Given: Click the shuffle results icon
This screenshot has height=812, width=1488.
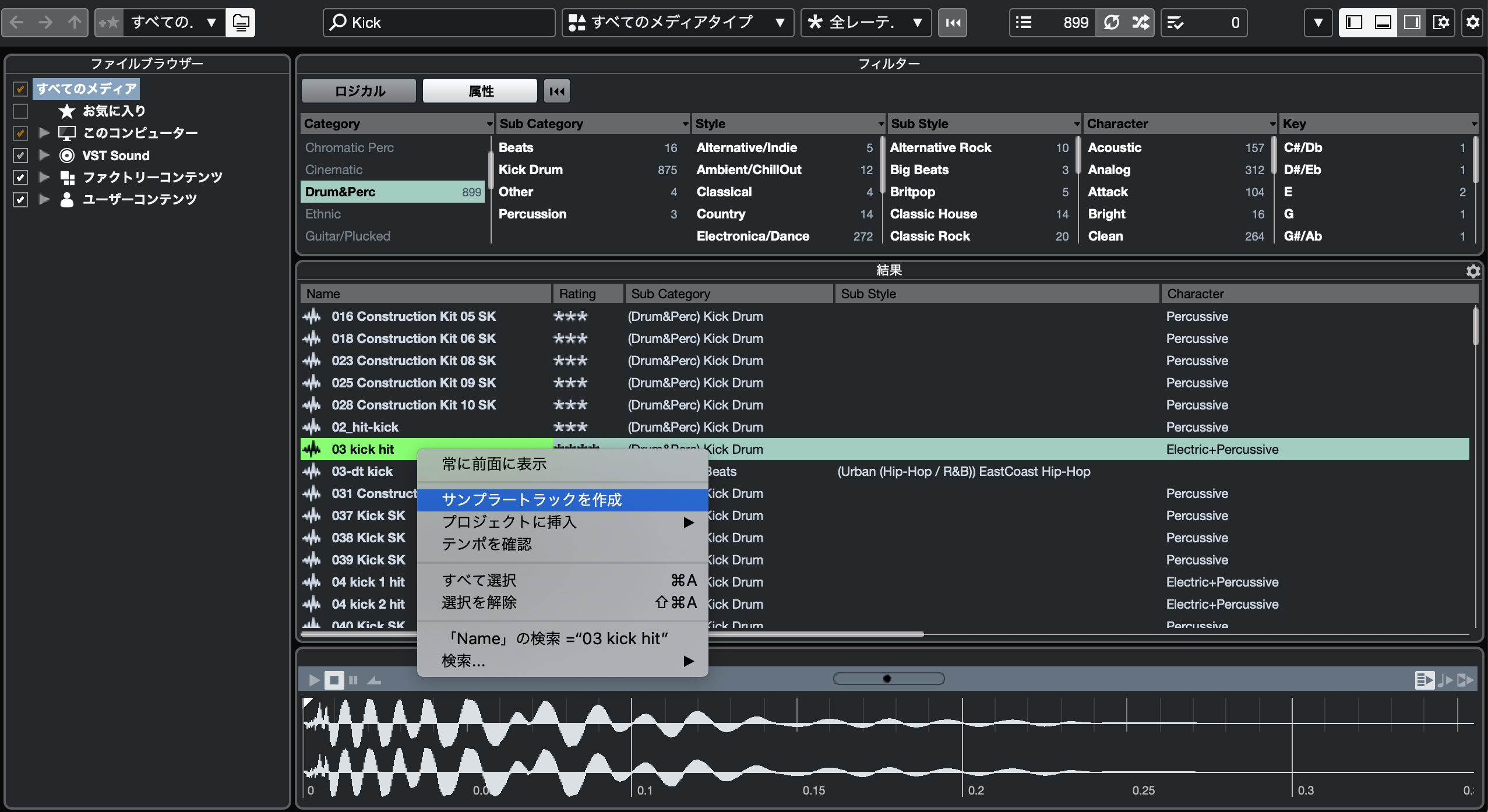Looking at the screenshot, I should [1140, 23].
